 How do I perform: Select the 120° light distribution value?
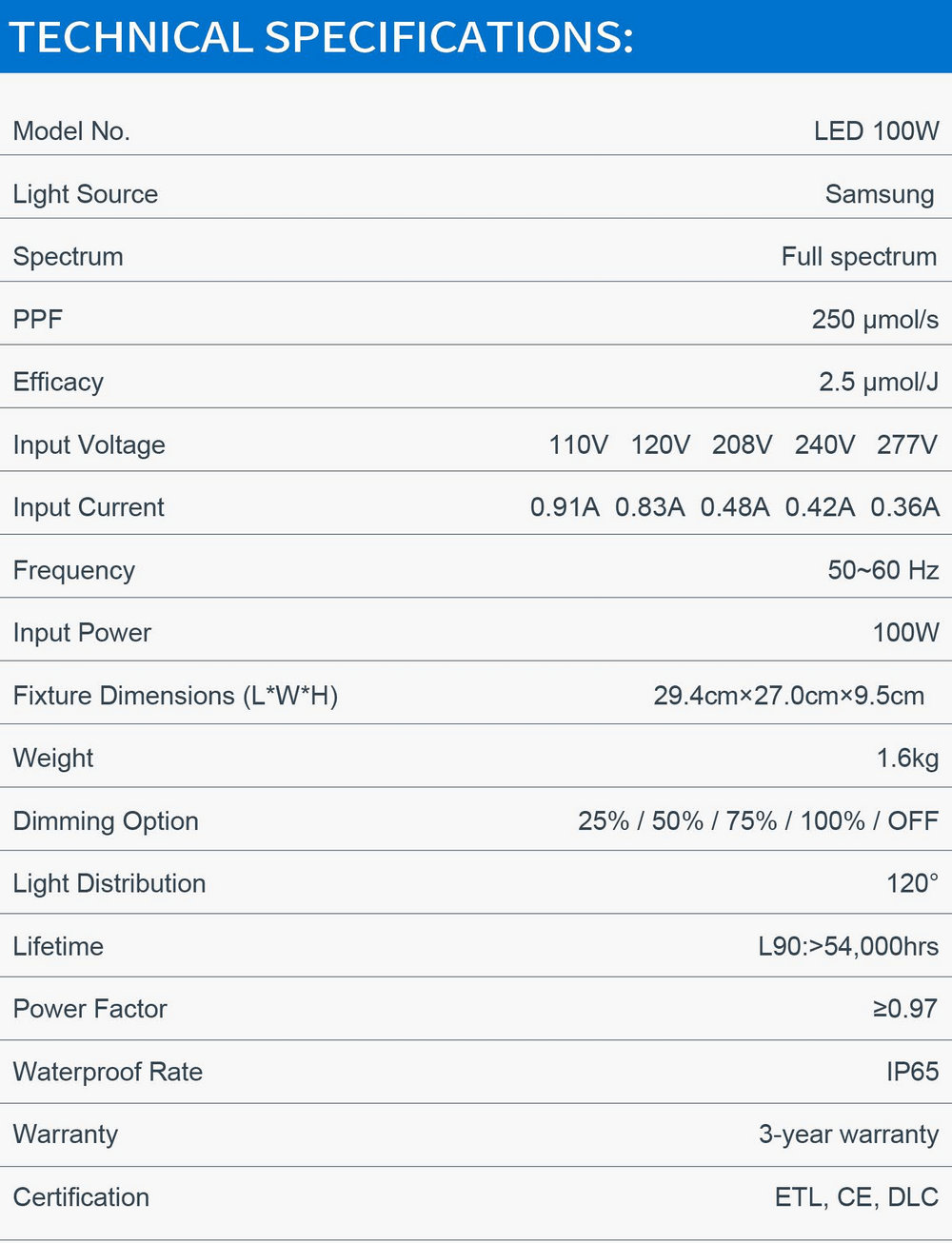912,884
